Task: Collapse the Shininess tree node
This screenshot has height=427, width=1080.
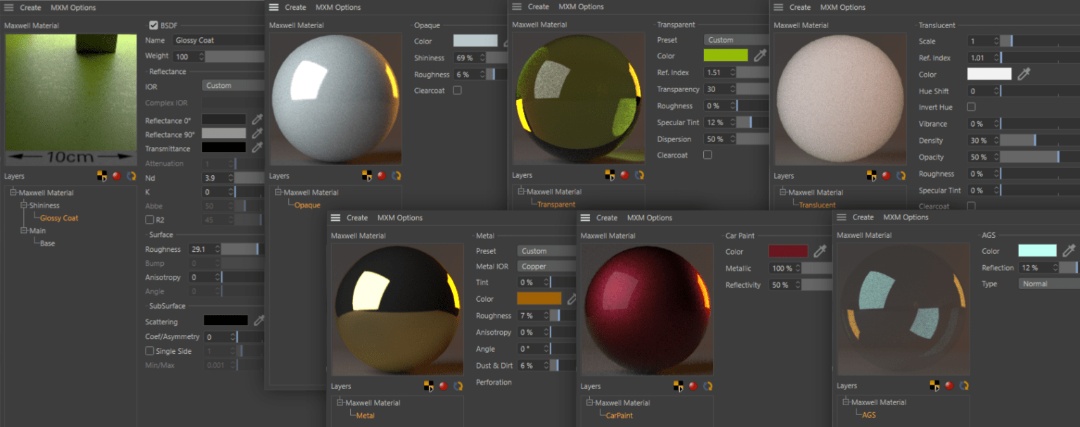Action: pos(23,205)
